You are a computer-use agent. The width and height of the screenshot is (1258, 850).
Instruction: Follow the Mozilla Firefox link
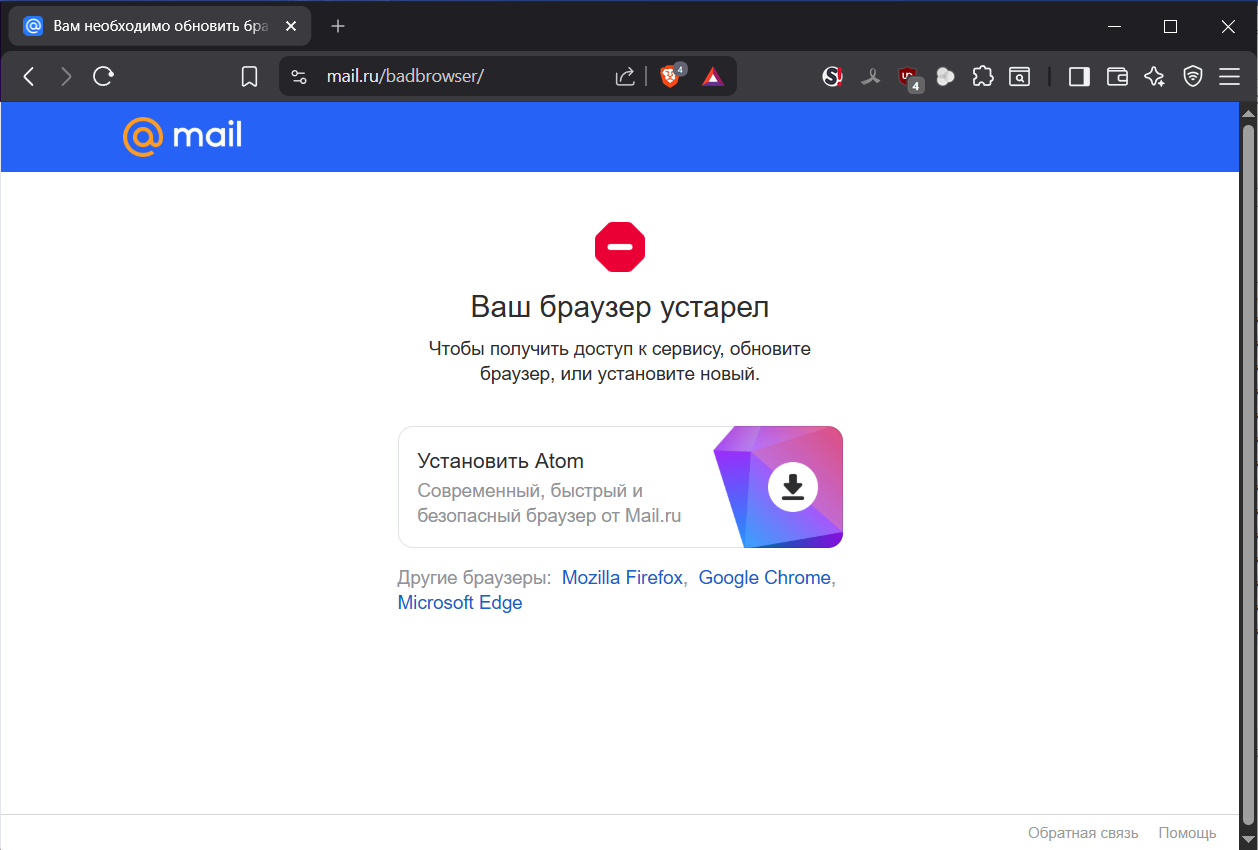622,578
